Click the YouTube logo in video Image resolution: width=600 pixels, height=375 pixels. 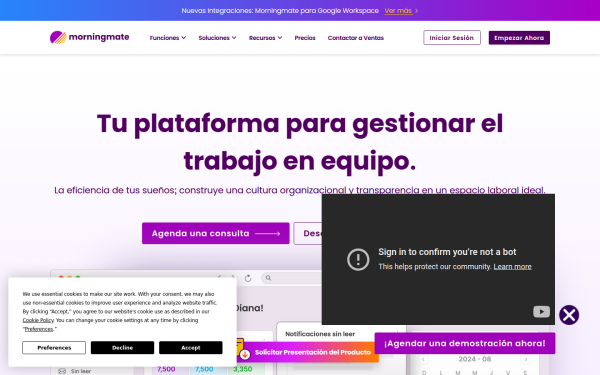[541, 311]
